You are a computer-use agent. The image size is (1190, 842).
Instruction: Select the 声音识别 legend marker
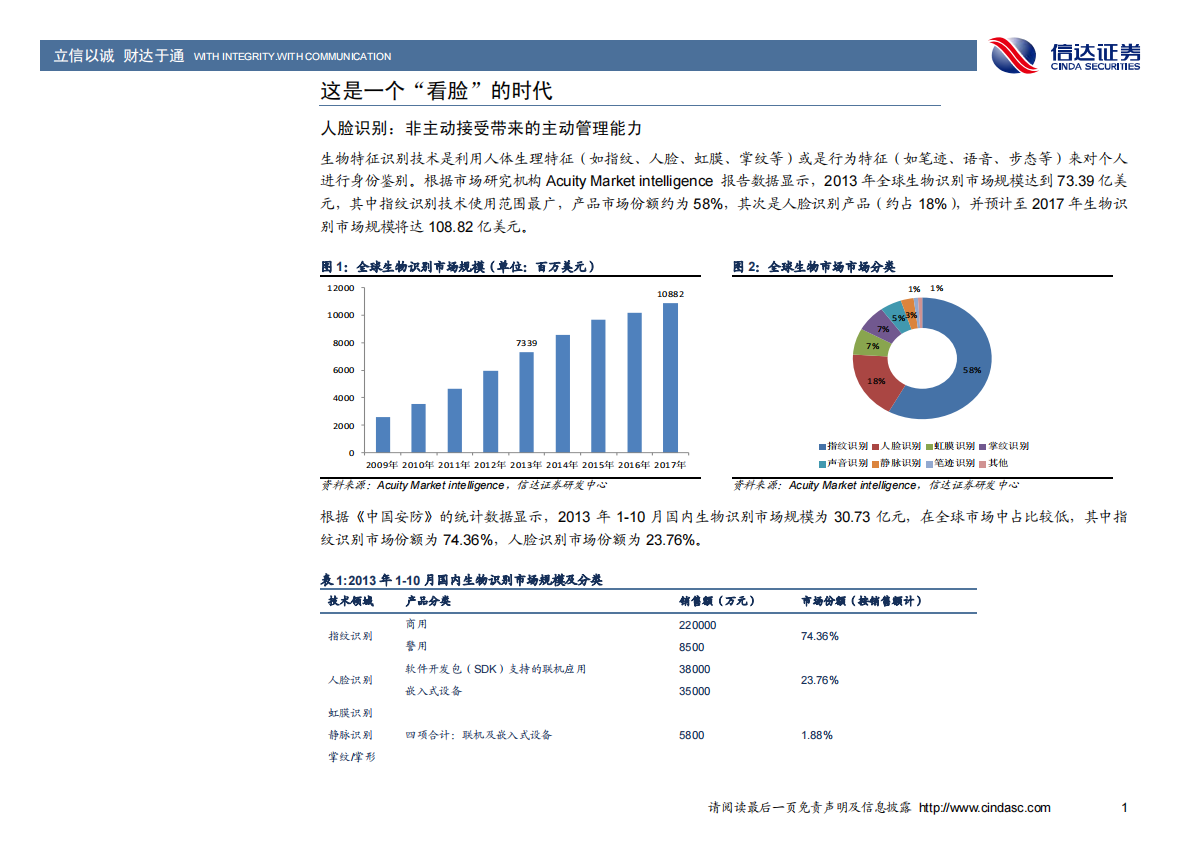pyautogui.click(x=822, y=462)
